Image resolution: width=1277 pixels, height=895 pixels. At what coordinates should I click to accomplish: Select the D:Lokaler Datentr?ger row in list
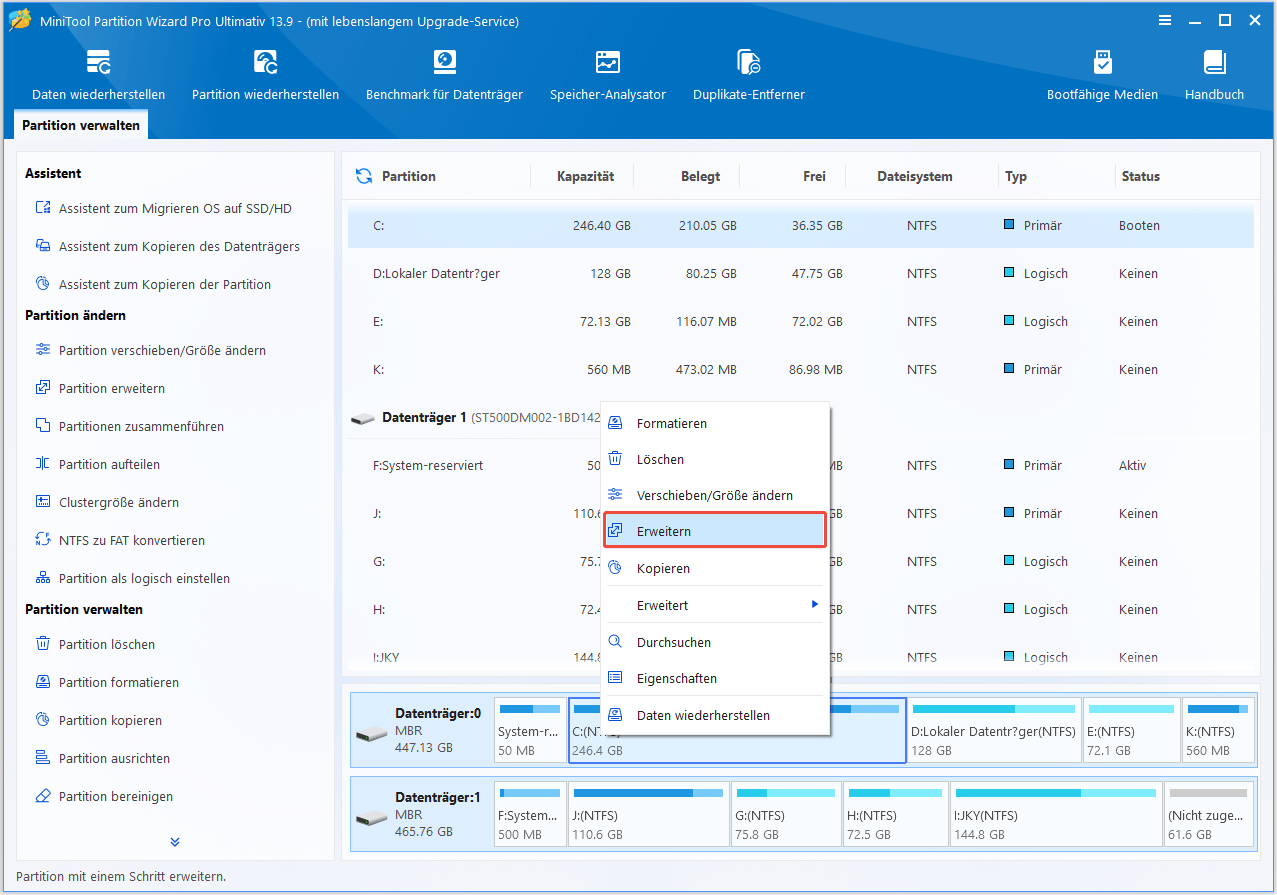[800, 274]
